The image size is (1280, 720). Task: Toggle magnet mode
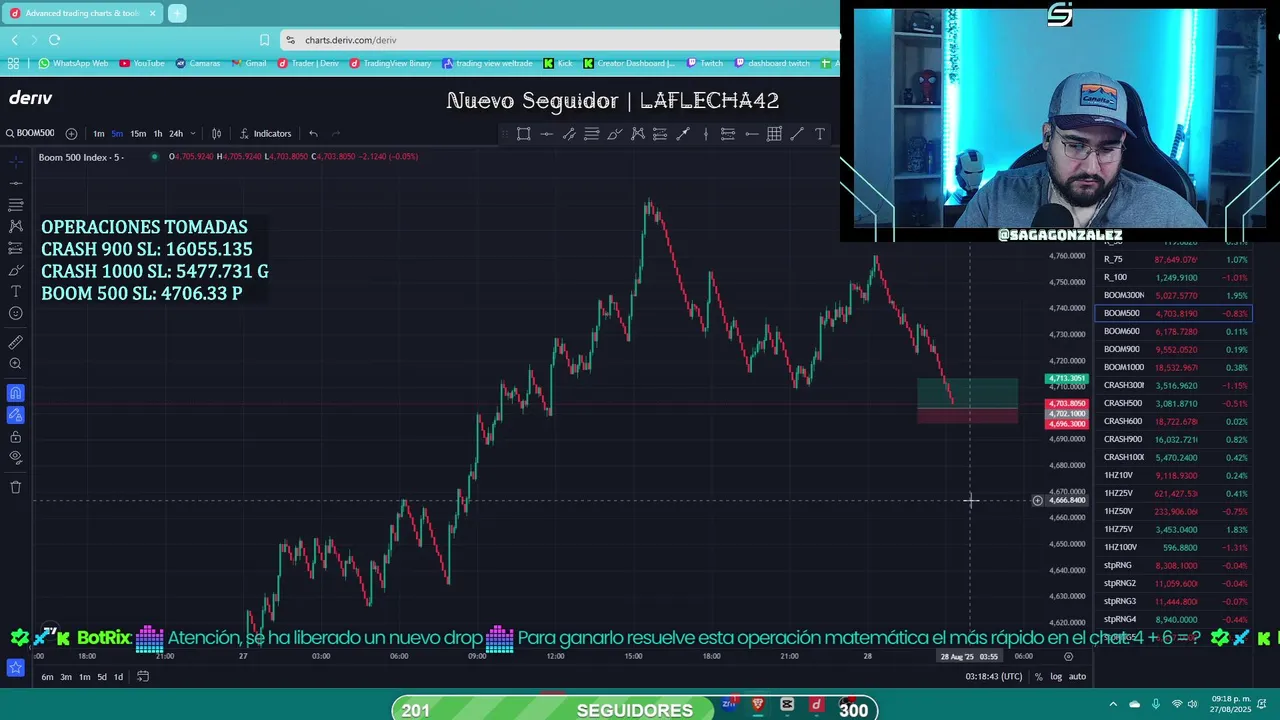click(x=15, y=393)
